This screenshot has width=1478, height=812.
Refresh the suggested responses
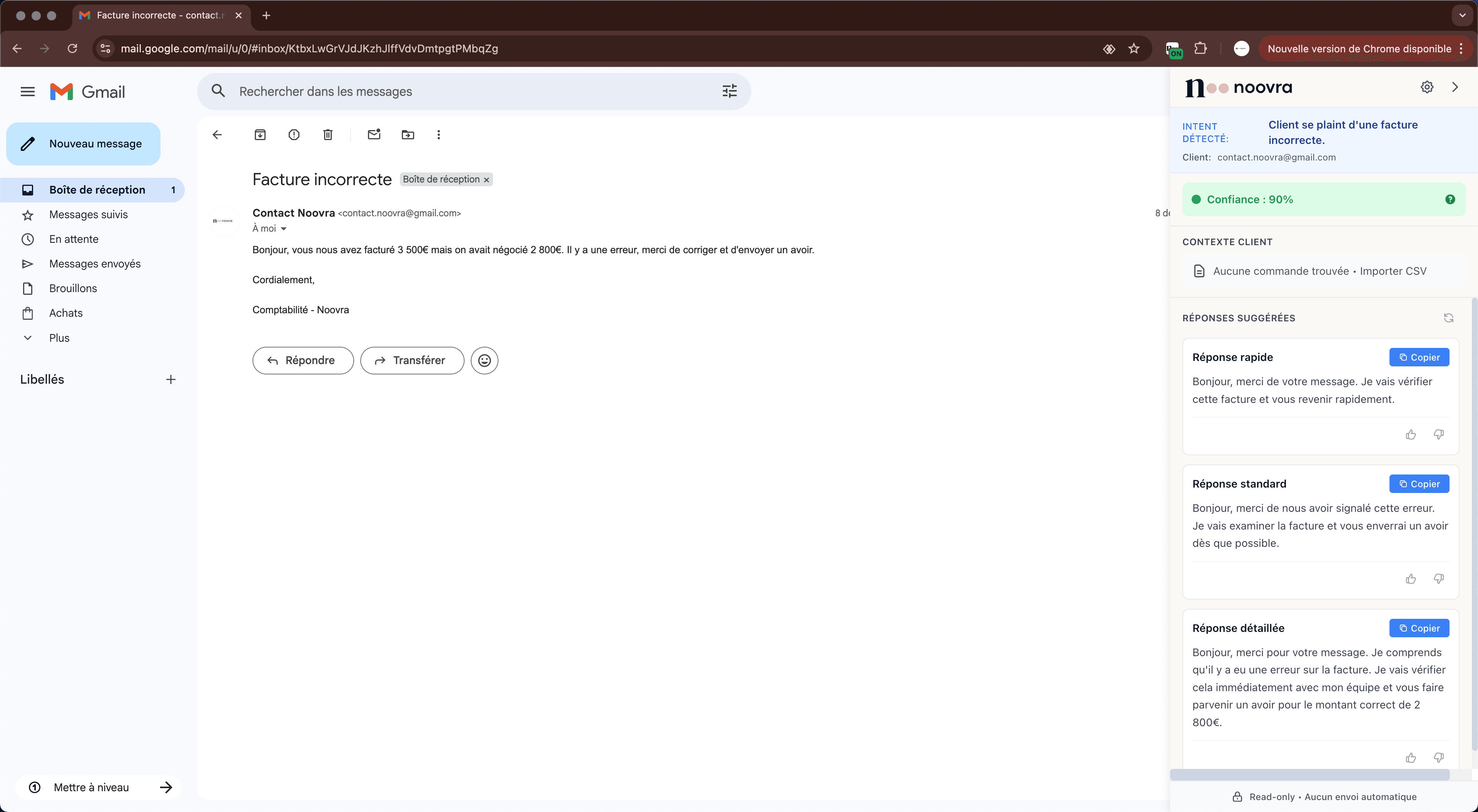tap(1449, 317)
